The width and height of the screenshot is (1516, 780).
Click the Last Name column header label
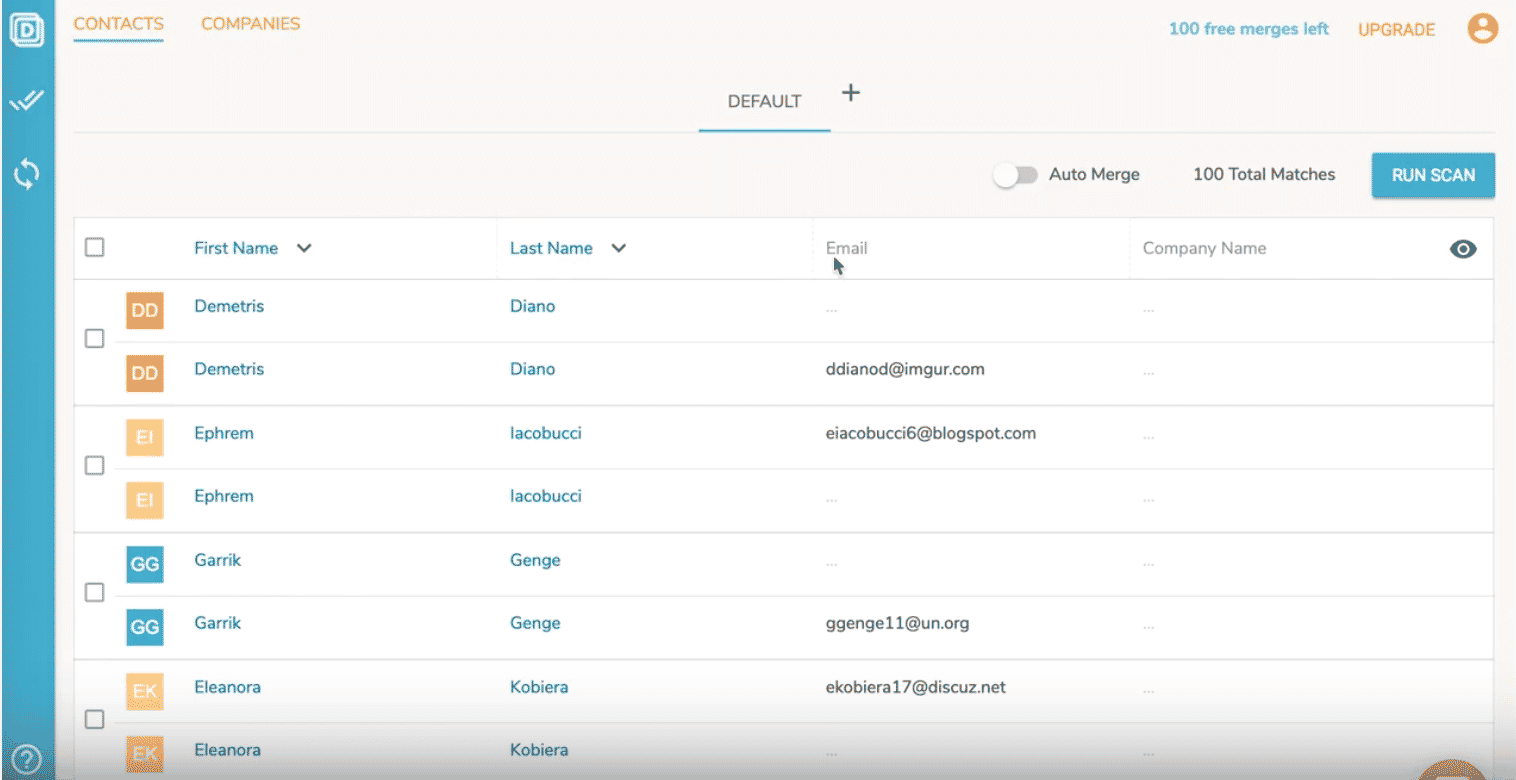pos(551,248)
